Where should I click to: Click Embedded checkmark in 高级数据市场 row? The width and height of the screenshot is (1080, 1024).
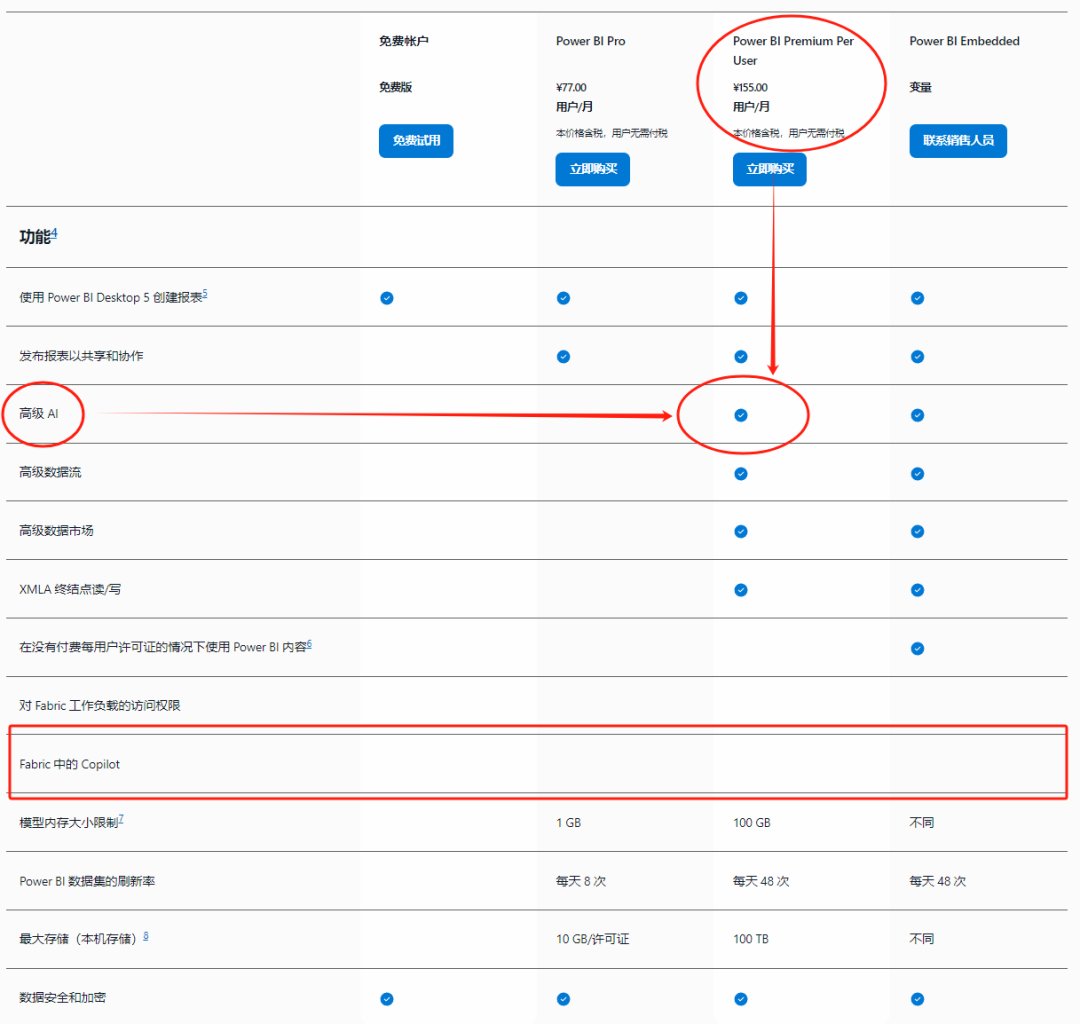[917, 532]
